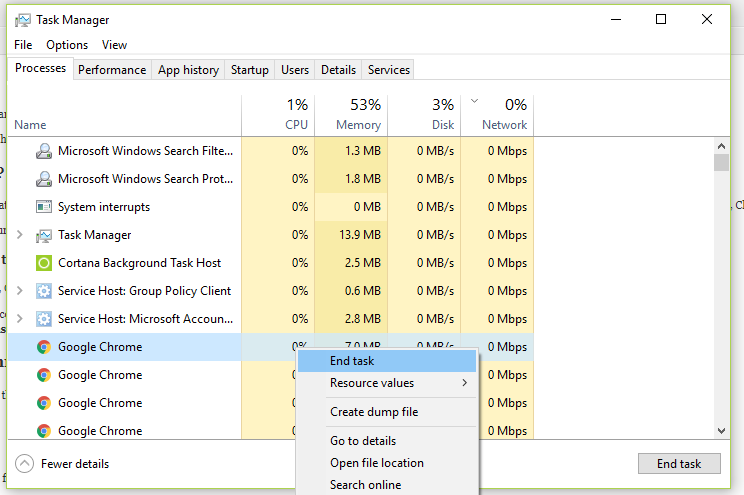
Task: Expand Service Host: Microsoft Account group
Action: 19,318
